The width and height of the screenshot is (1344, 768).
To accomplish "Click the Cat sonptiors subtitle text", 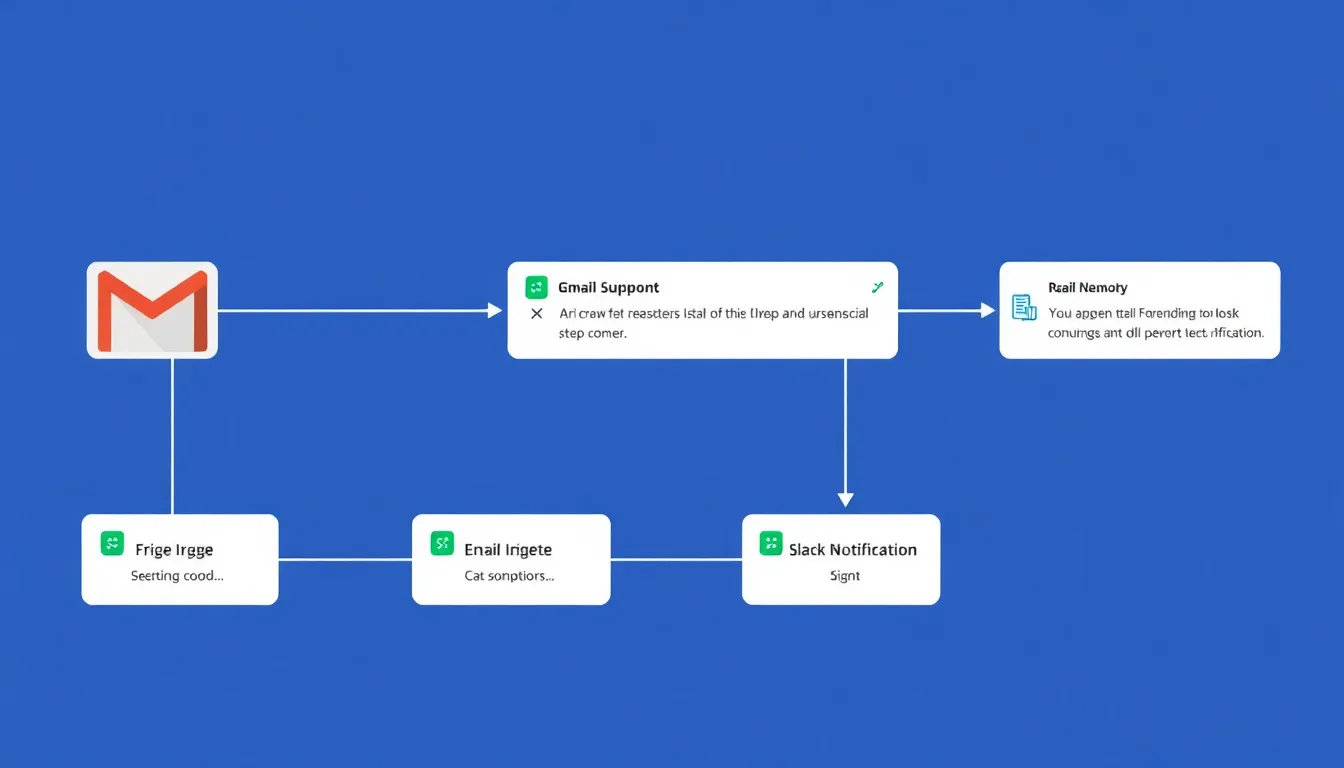I will pyautogui.click(x=510, y=575).
